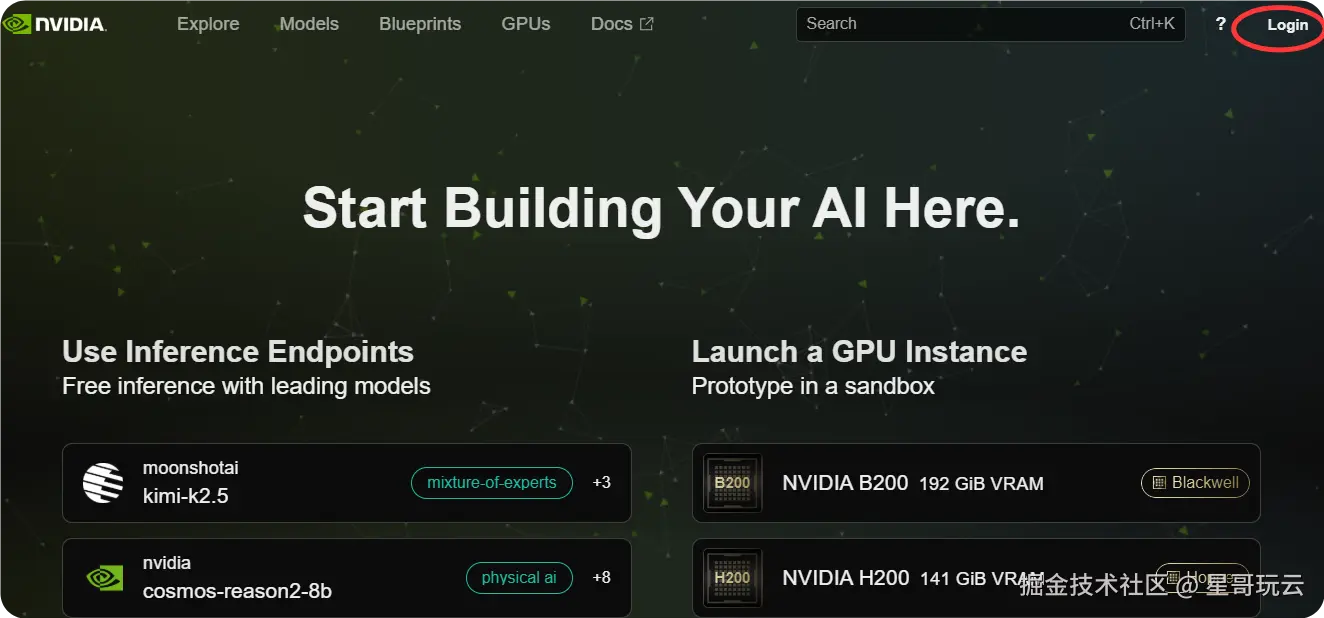
Task: Click the Blackwell architecture tag
Action: [1195, 483]
